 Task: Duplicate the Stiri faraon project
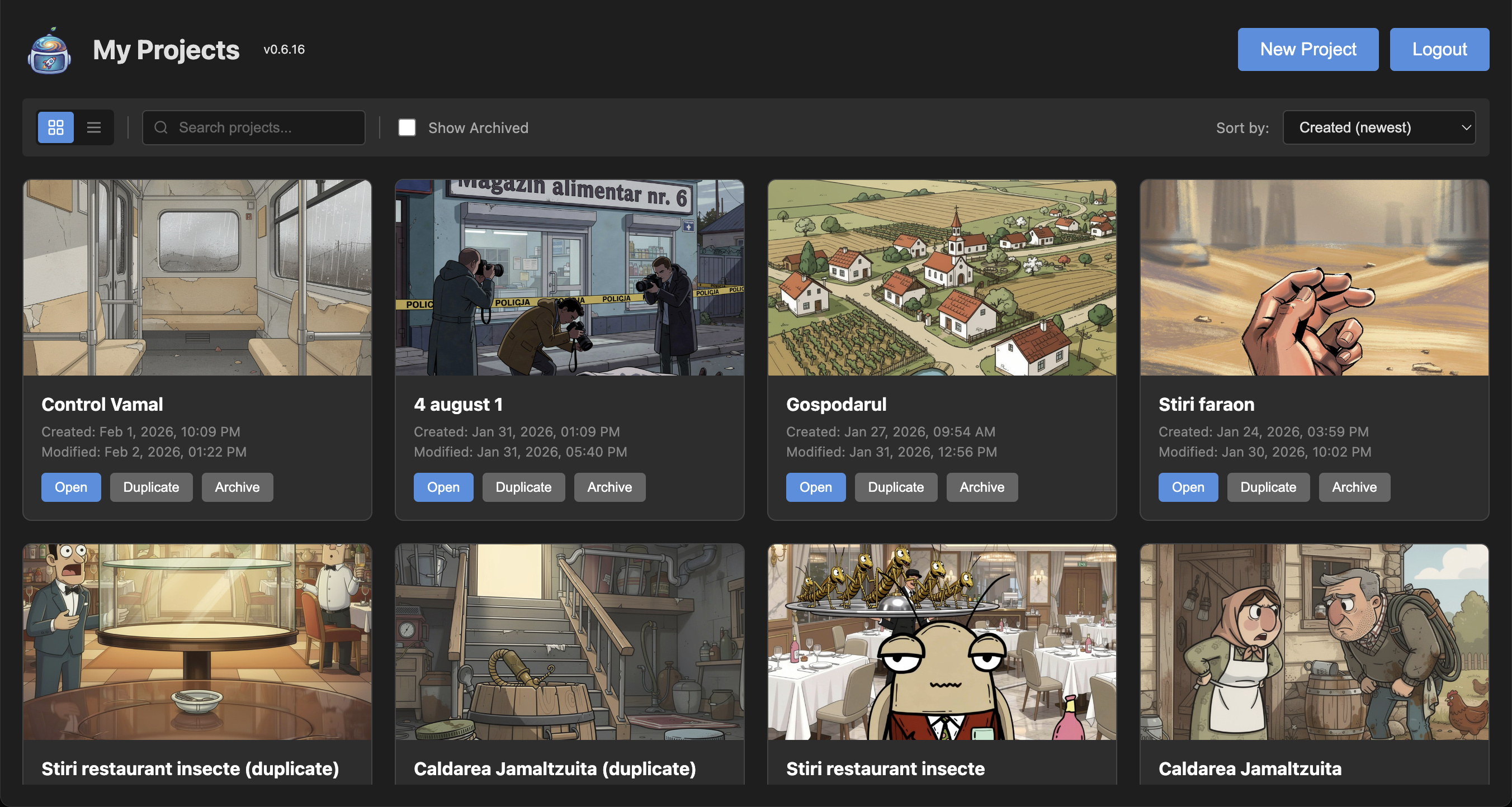pos(1268,487)
